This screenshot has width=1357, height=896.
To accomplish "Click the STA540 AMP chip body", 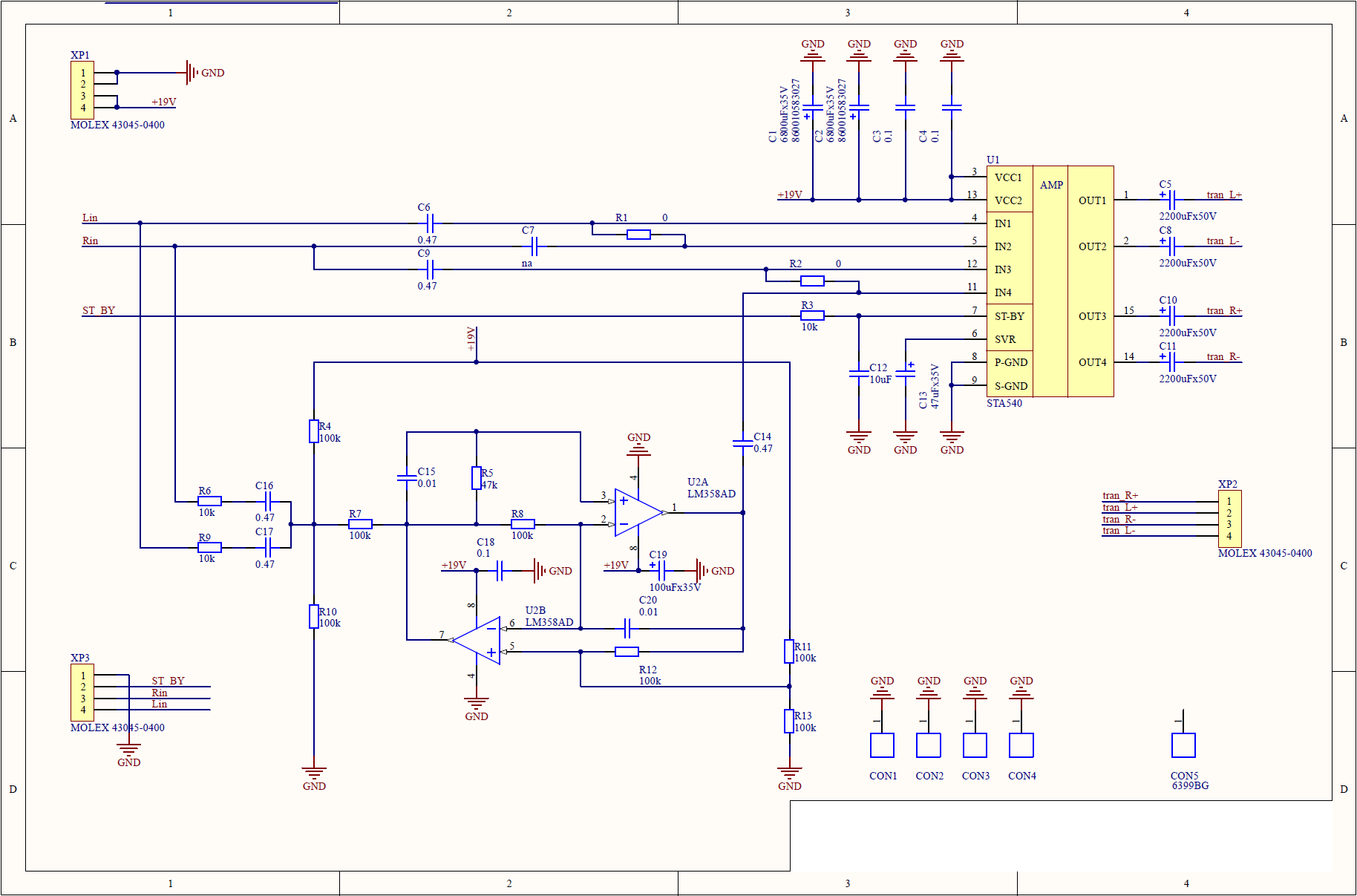I will 1050,281.
